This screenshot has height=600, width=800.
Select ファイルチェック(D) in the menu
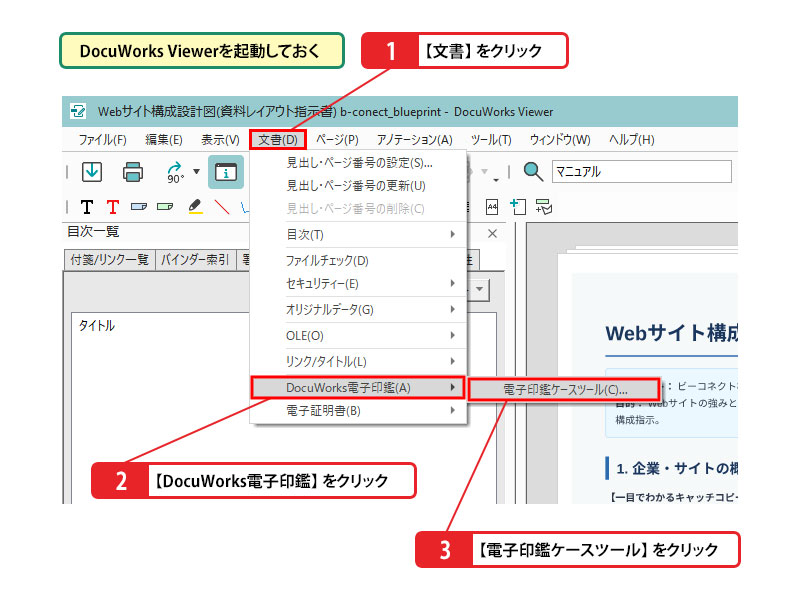coord(359,261)
